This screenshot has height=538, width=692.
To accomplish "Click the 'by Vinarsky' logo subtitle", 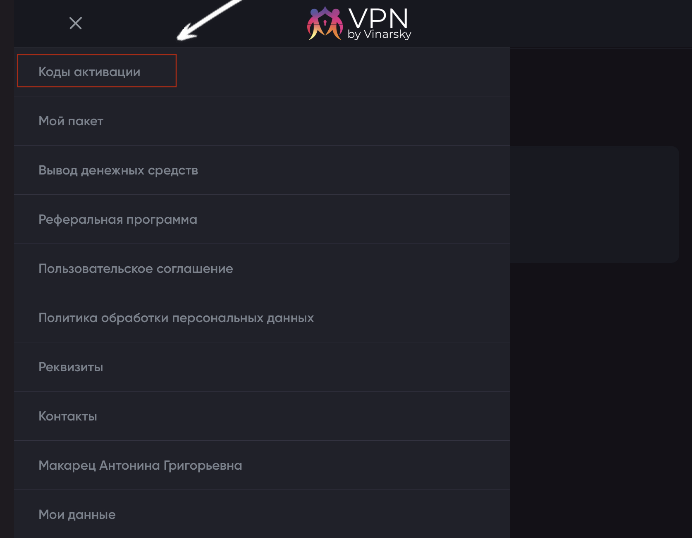I will (380, 35).
